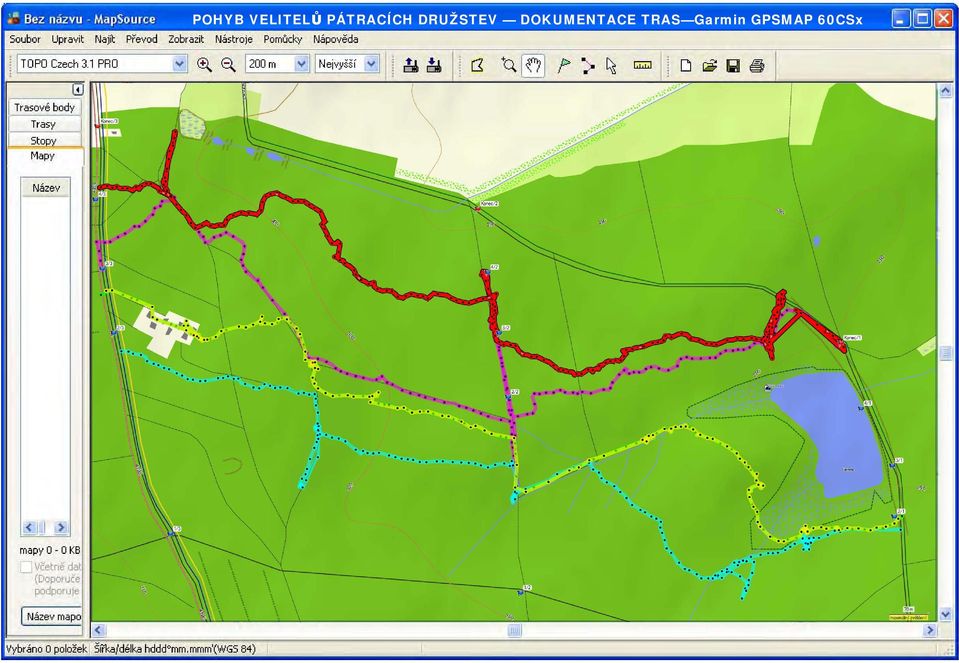The image size is (959, 663).
Task: Open the Nástroje menu
Action: click(234, 39)
